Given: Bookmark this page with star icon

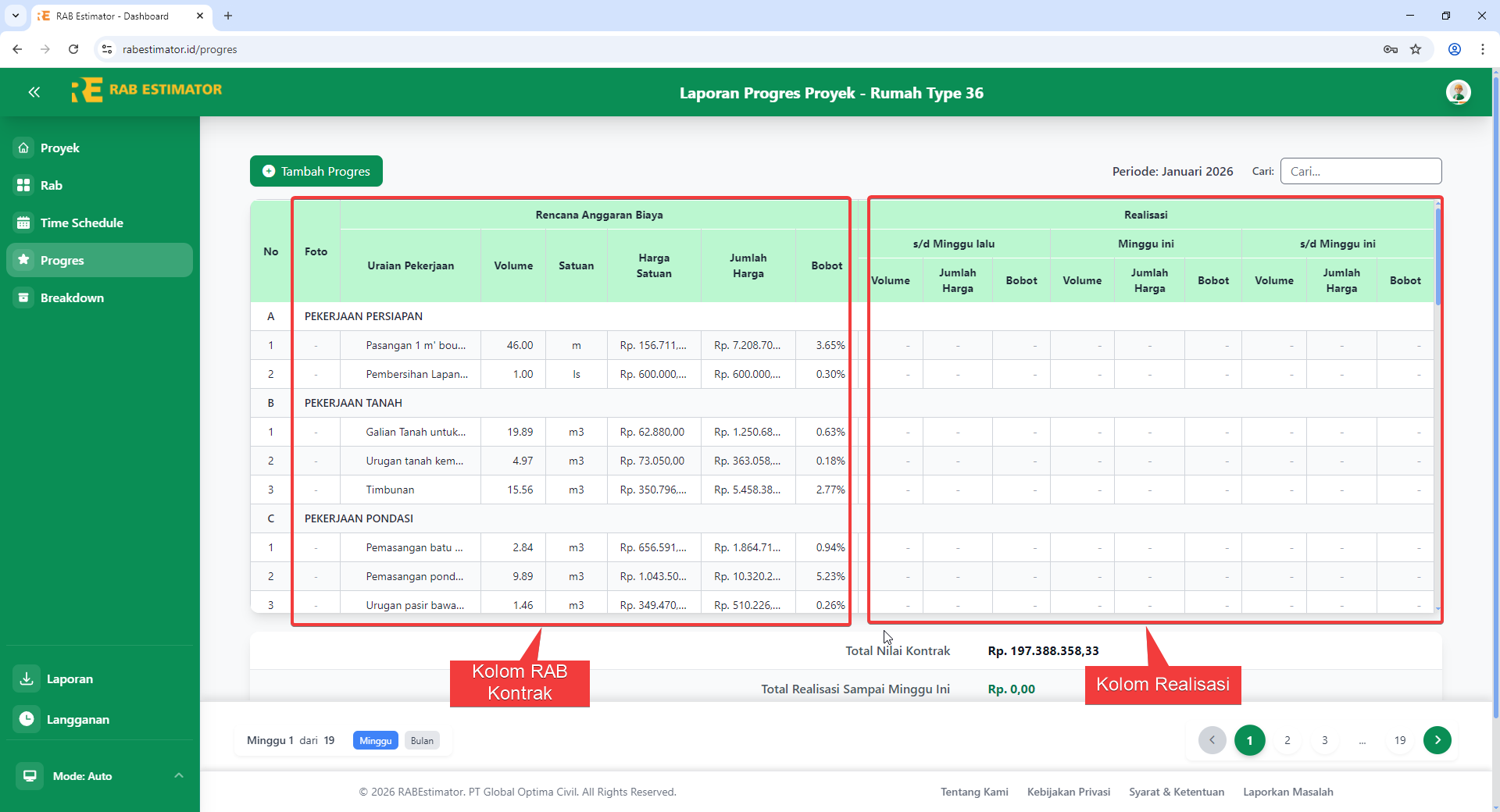Looking at the screenshot, I should (1416, 49).
